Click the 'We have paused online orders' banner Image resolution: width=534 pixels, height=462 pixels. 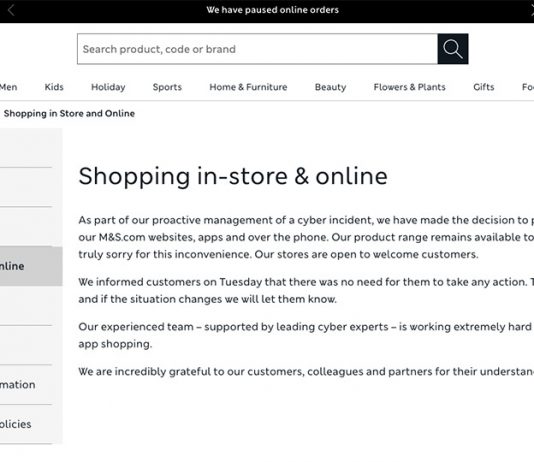(x=272, y=10)
